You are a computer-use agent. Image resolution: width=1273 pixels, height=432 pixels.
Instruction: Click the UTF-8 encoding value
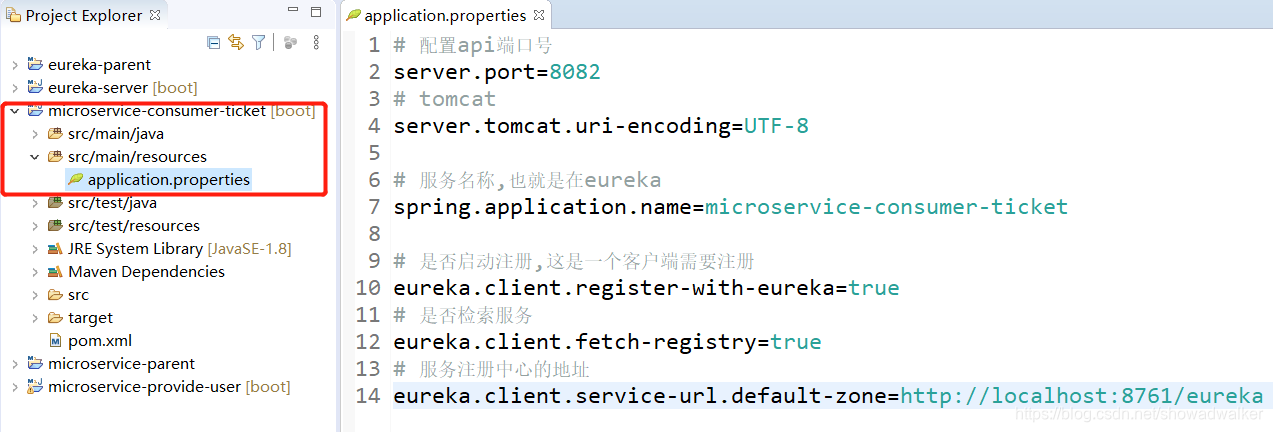(776, 126)
